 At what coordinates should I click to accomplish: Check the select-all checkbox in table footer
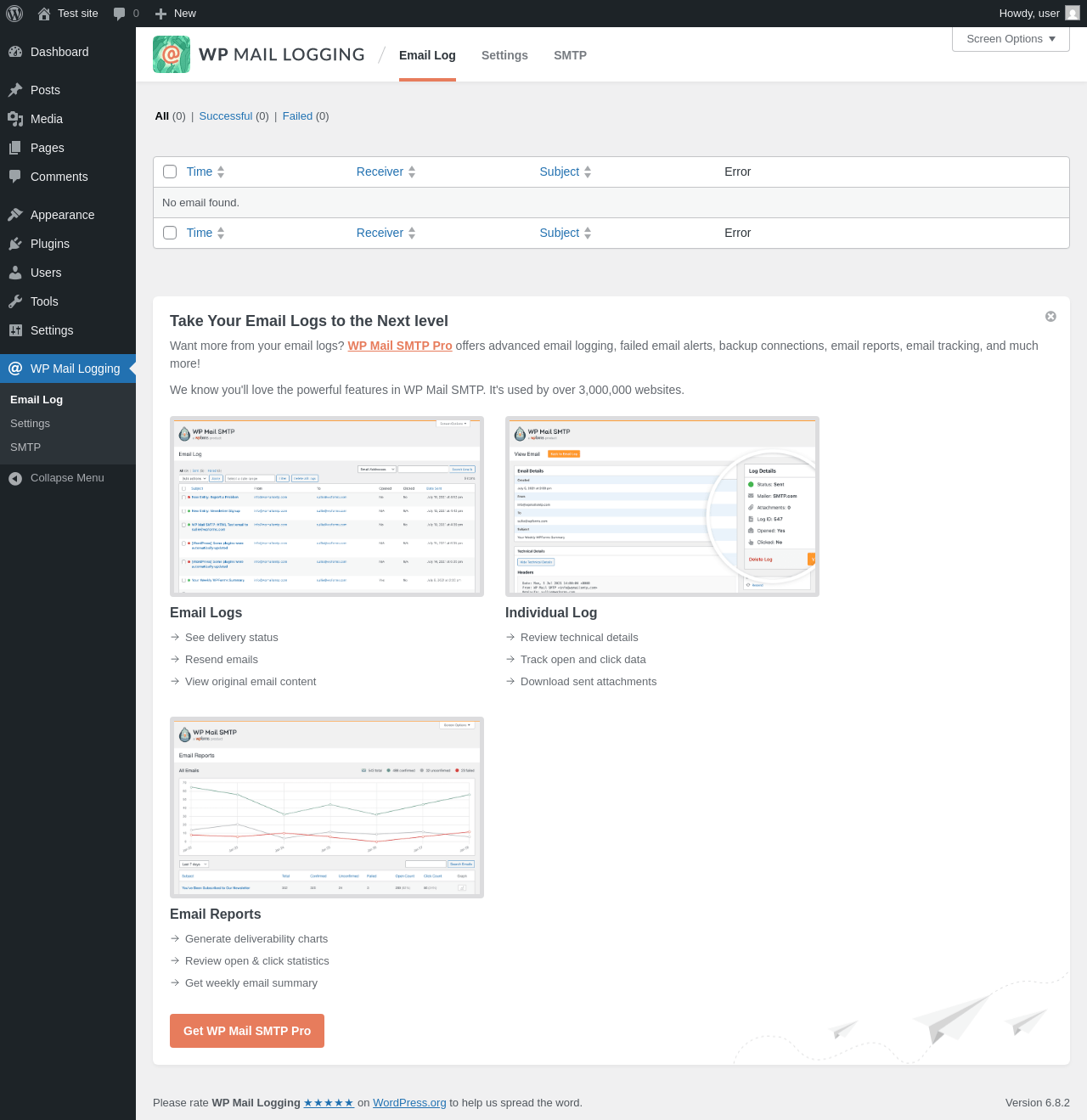coord(170,233)
